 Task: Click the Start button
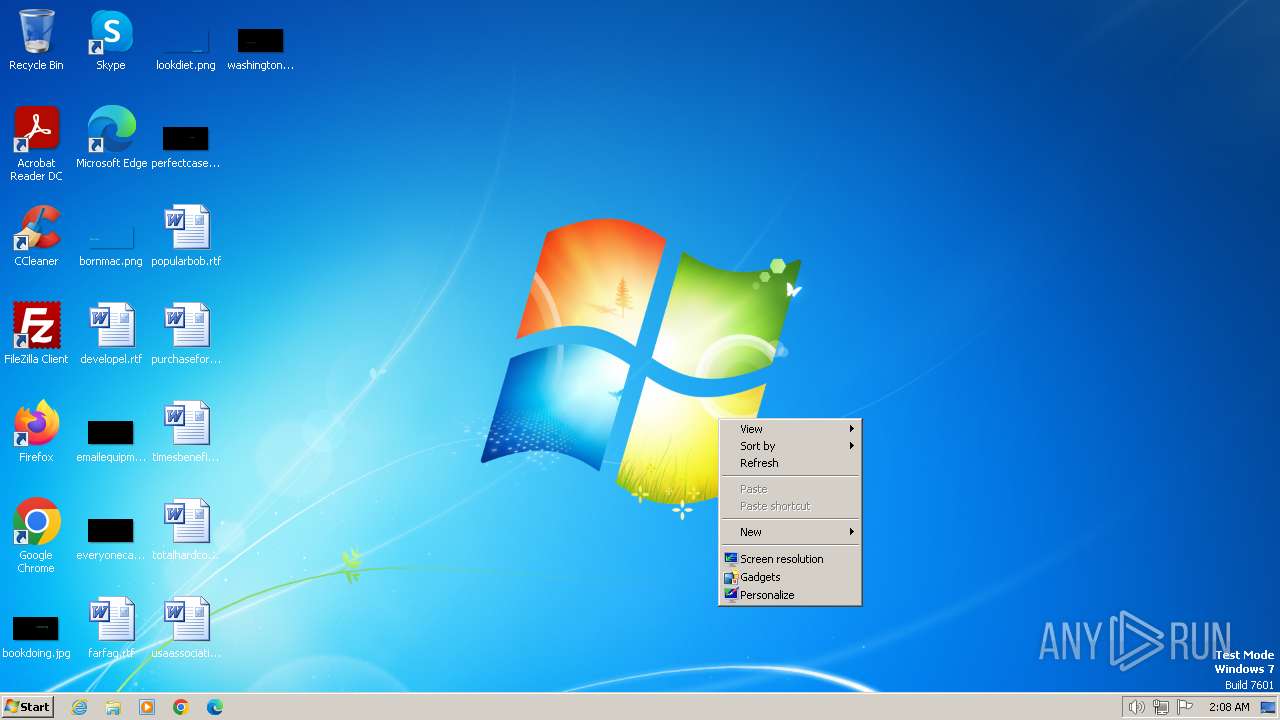27,707
